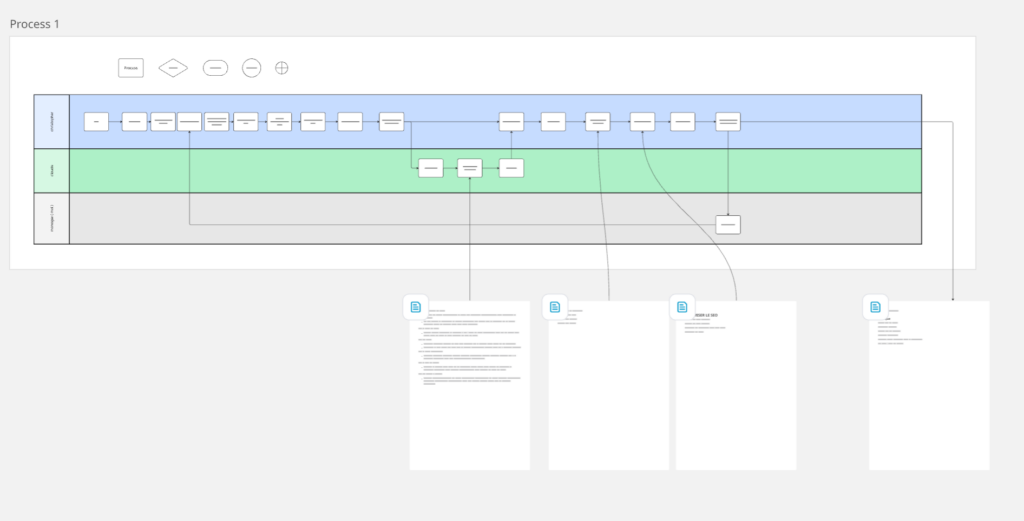1024x521 pixels.
Task: Select the plain circle connector legend shape
Action: 251,68
